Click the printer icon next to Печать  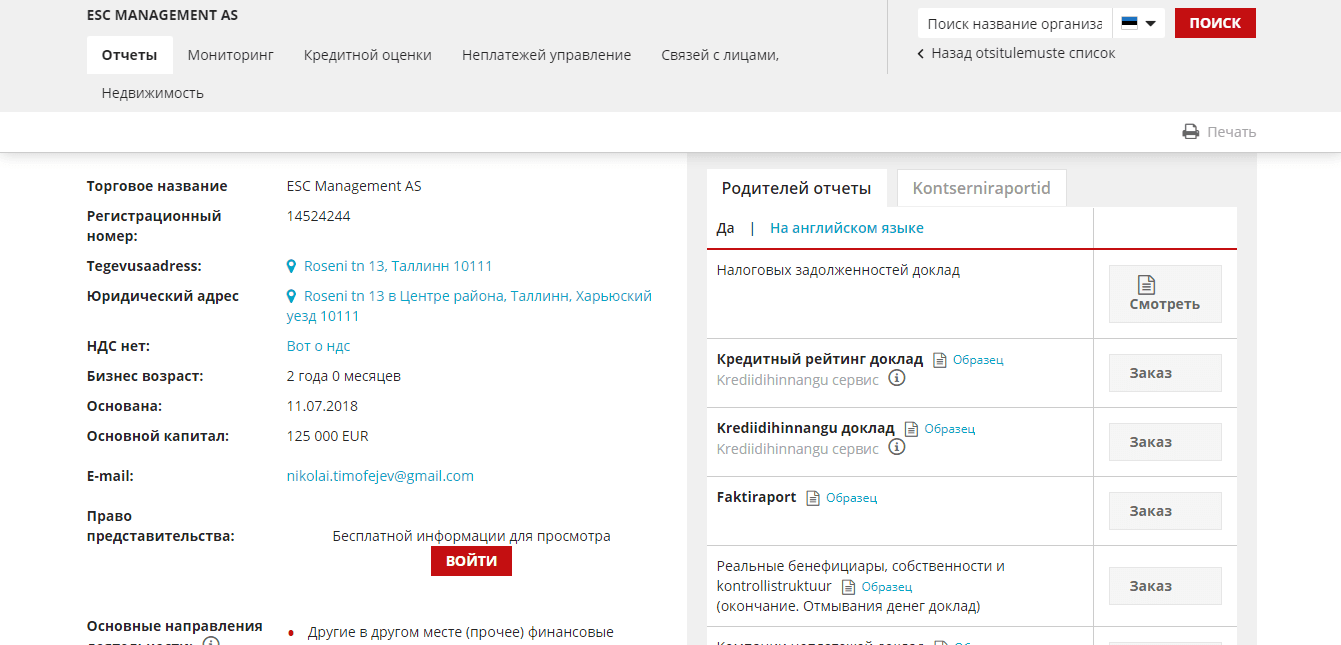coord(1190,132)
